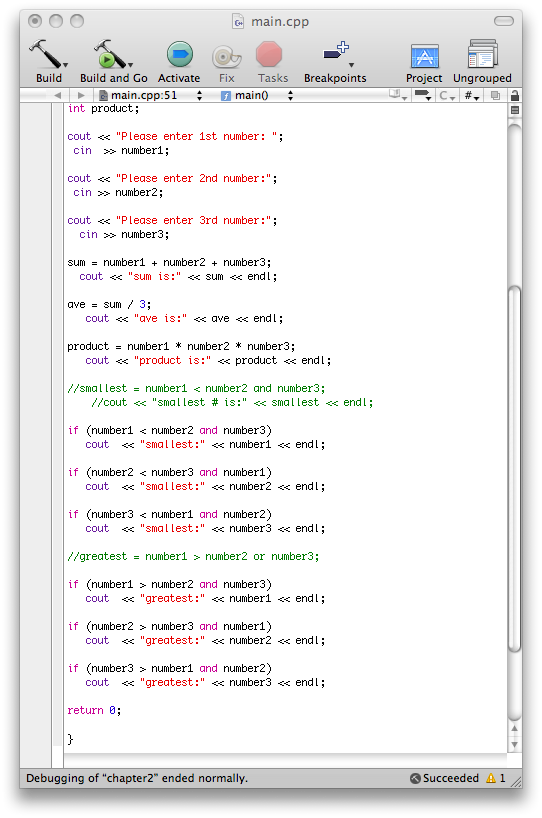Click the Ungrouped layout icon
This screenshot has height=818, width=542.
coord(482,54)
